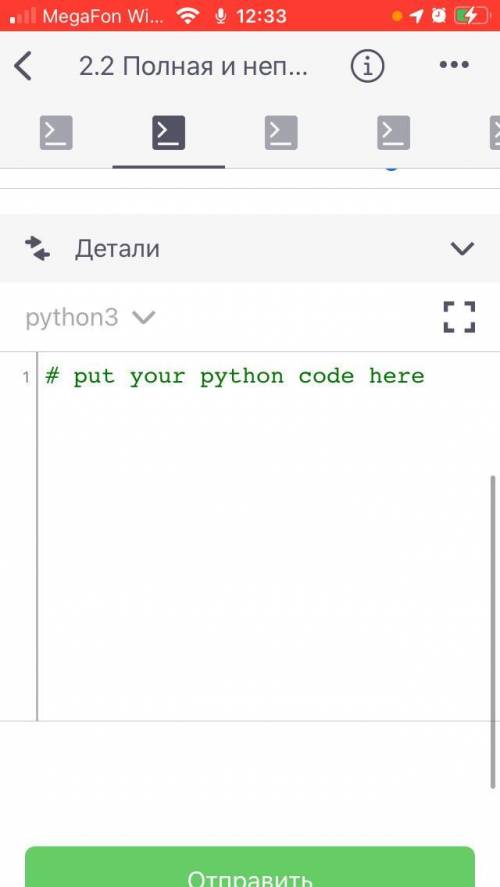
Task: Switch to the fourth code step icon
Action: point(394,132)
